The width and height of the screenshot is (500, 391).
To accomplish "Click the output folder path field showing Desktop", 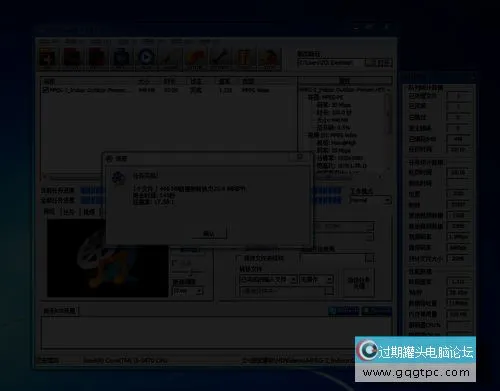I will 331,63.
